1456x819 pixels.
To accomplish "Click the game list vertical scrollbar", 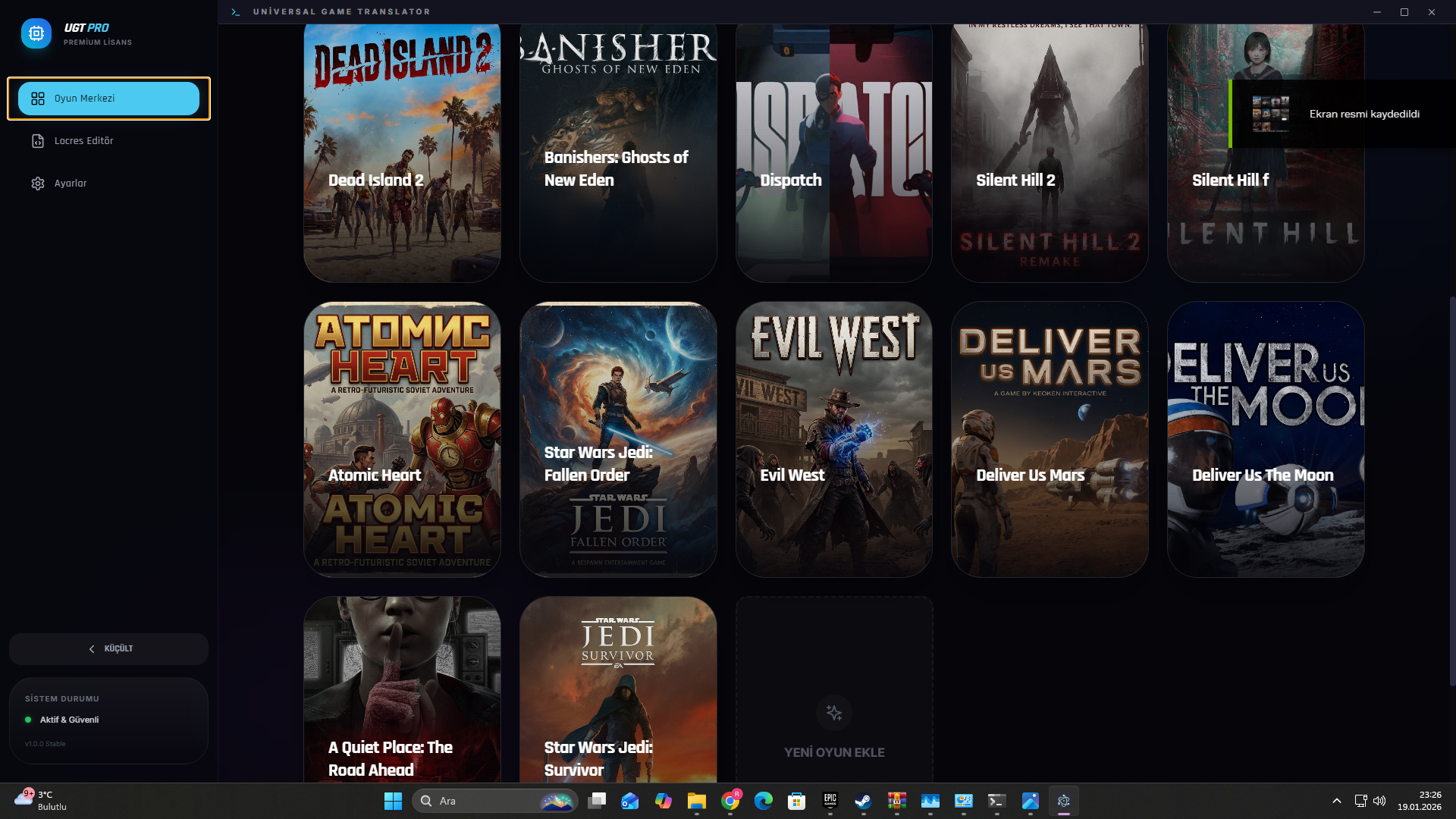I will coord(1452,491).
